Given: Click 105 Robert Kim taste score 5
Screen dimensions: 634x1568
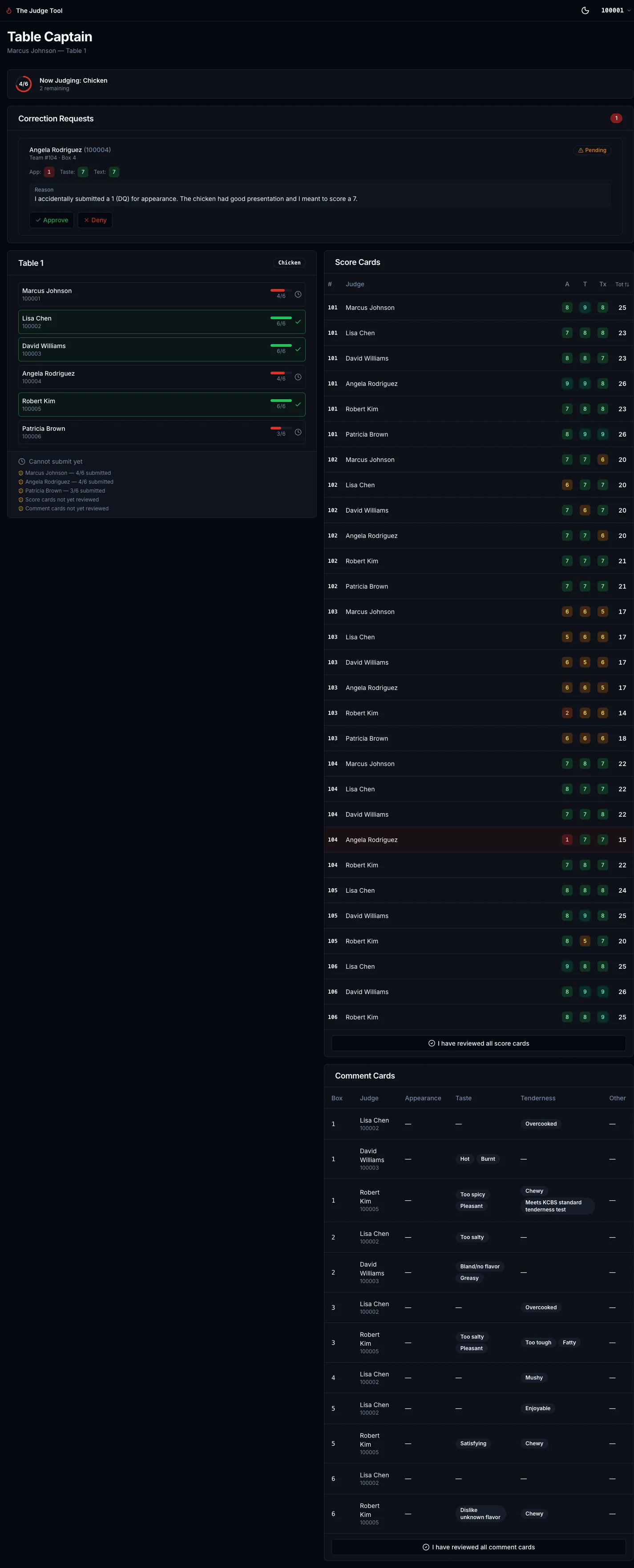Looking at the screenshot, I should tap(585, 941).
